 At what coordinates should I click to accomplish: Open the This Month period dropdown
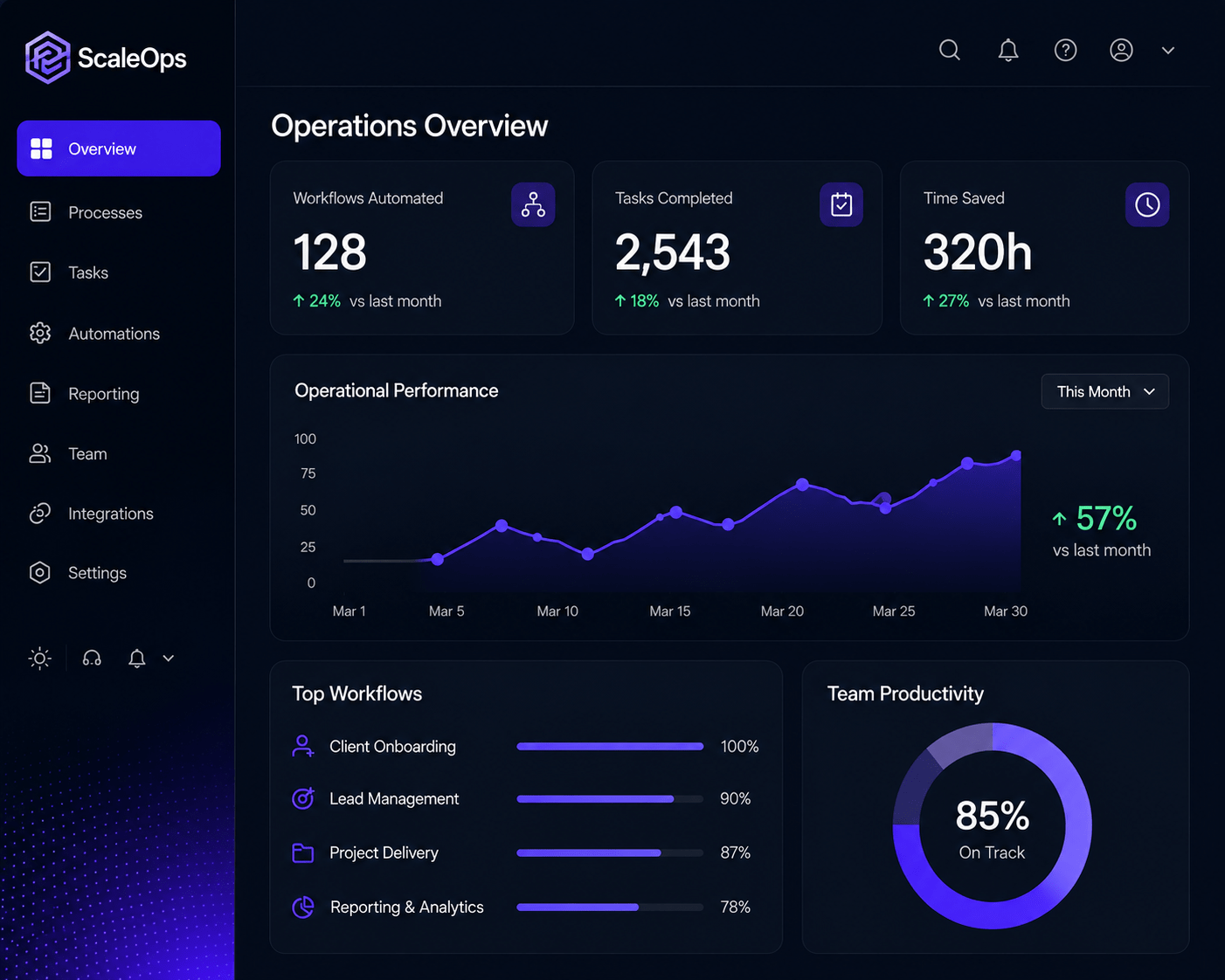[x=1104, y=391]
